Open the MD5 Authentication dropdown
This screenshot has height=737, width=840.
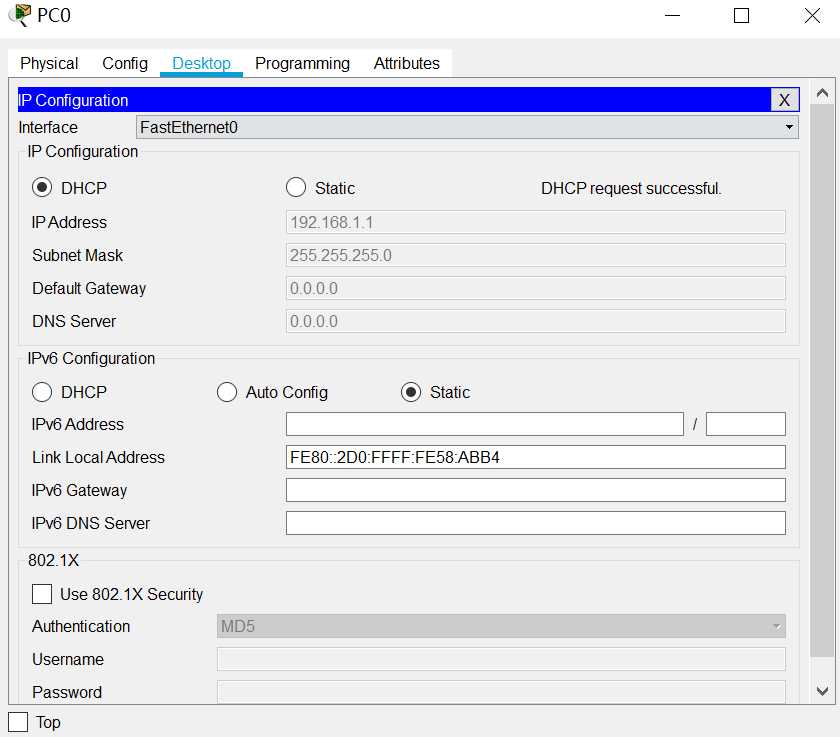point(501,626)
